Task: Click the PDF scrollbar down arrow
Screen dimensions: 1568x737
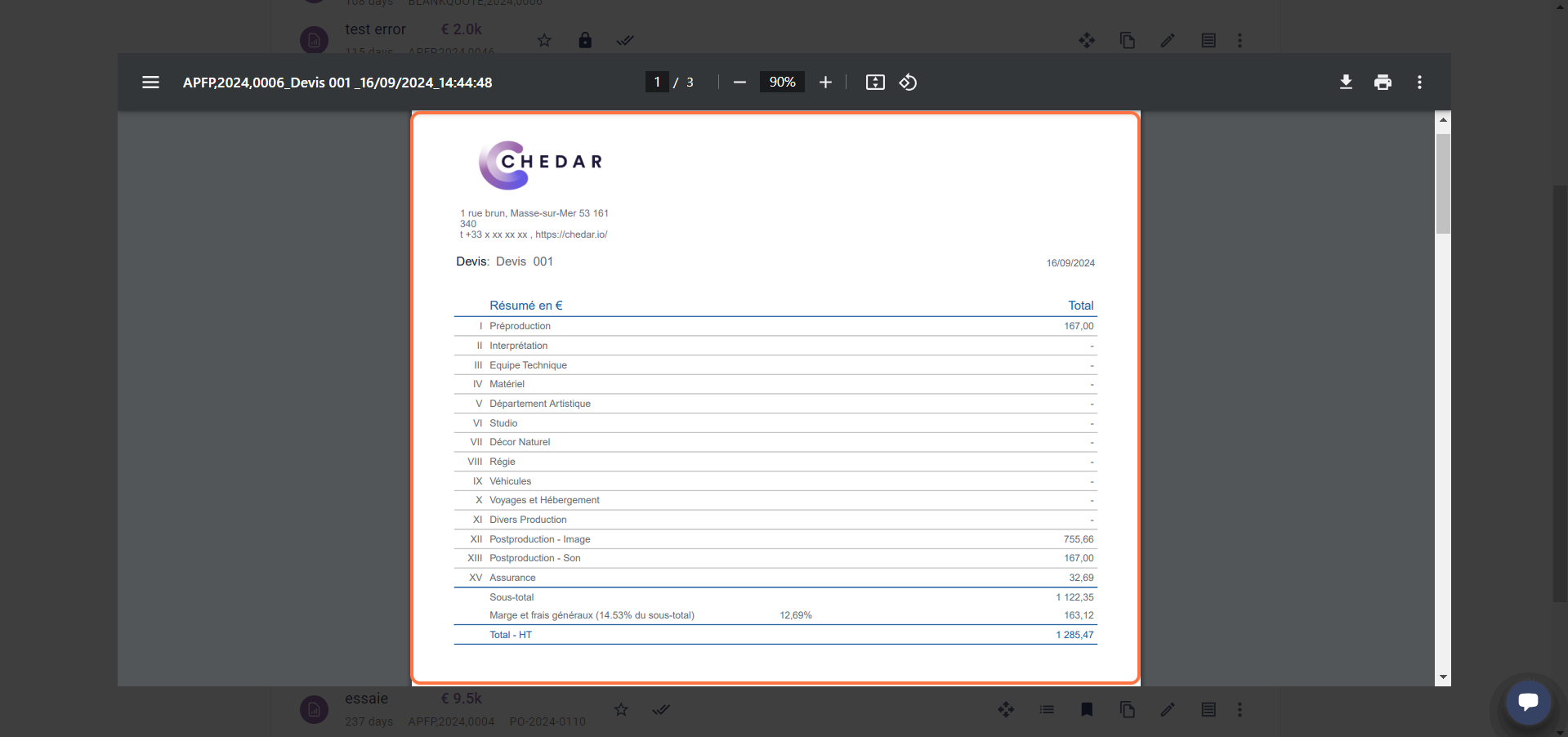Action: coord(1443,677)
